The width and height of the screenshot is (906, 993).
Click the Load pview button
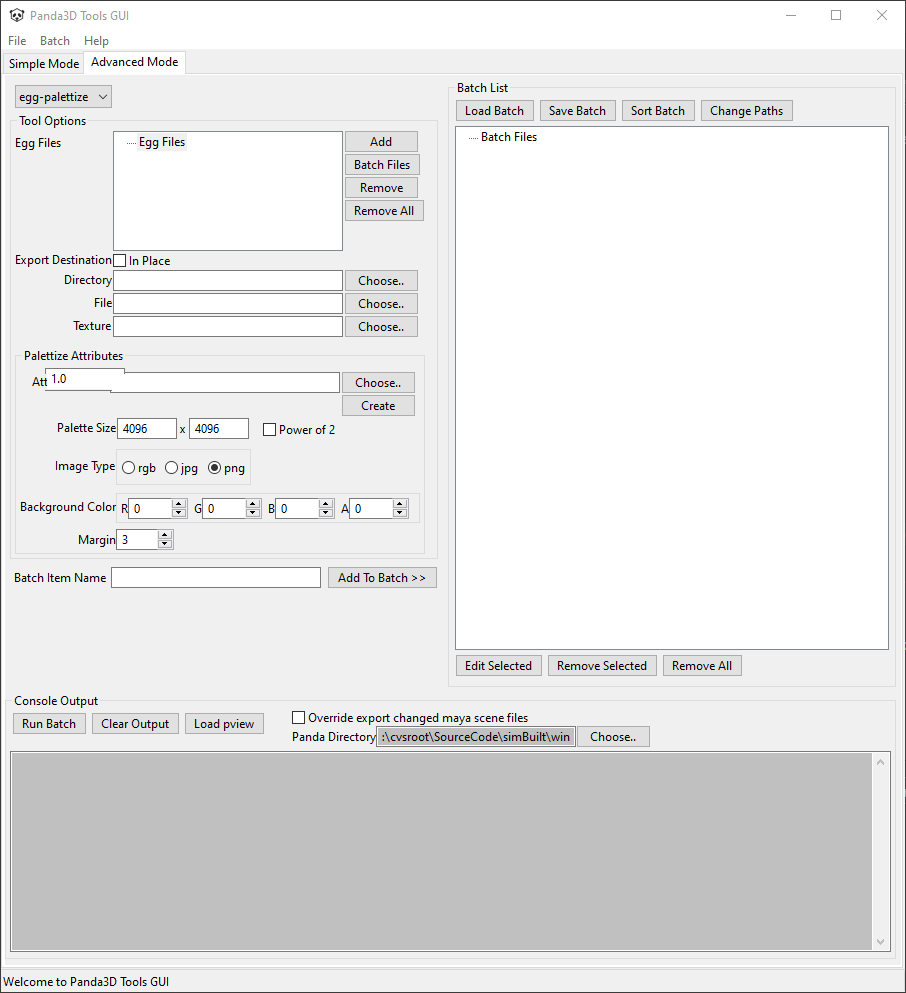[224, 724]
